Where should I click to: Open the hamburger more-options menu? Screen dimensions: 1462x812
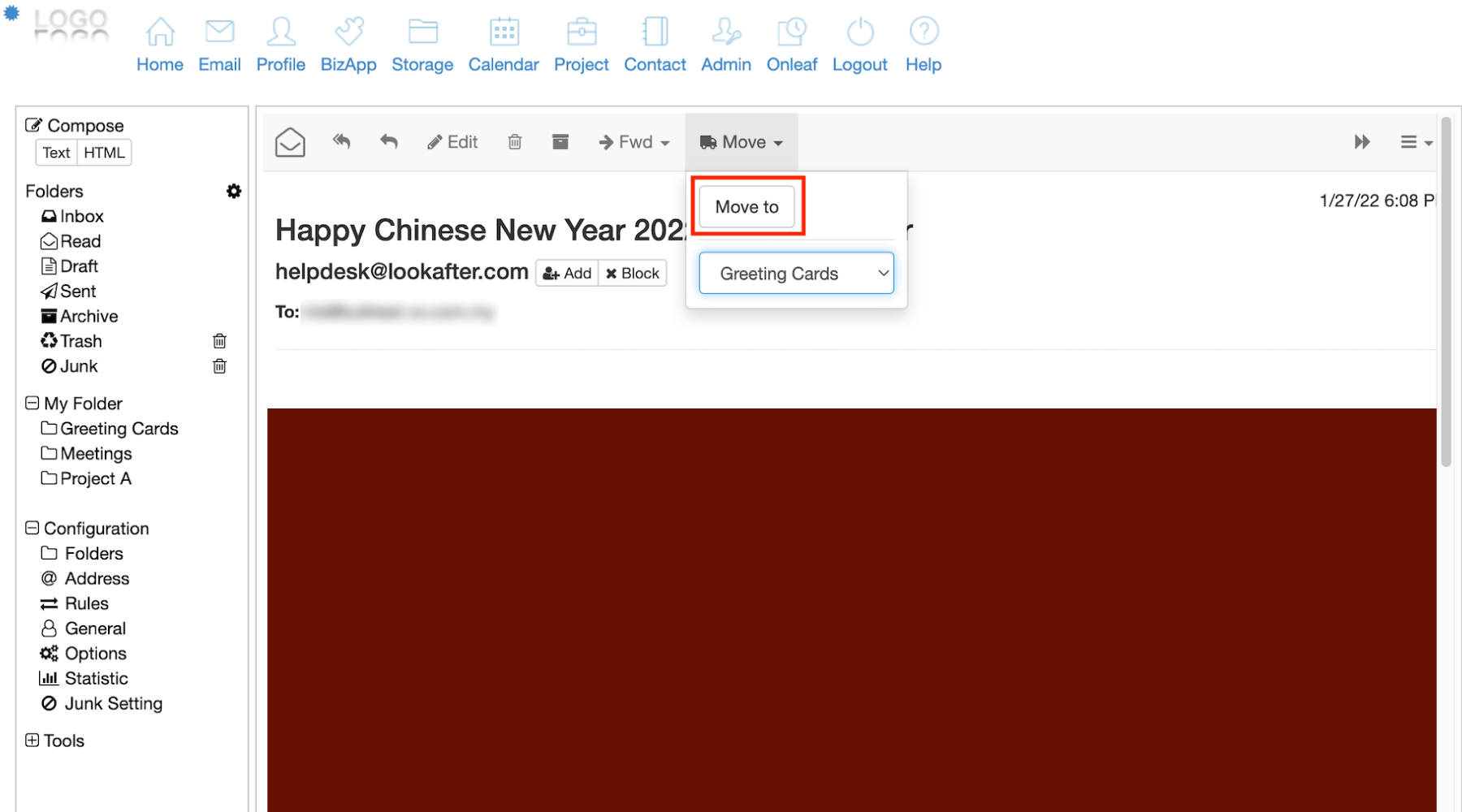[x=1416, y=142]
